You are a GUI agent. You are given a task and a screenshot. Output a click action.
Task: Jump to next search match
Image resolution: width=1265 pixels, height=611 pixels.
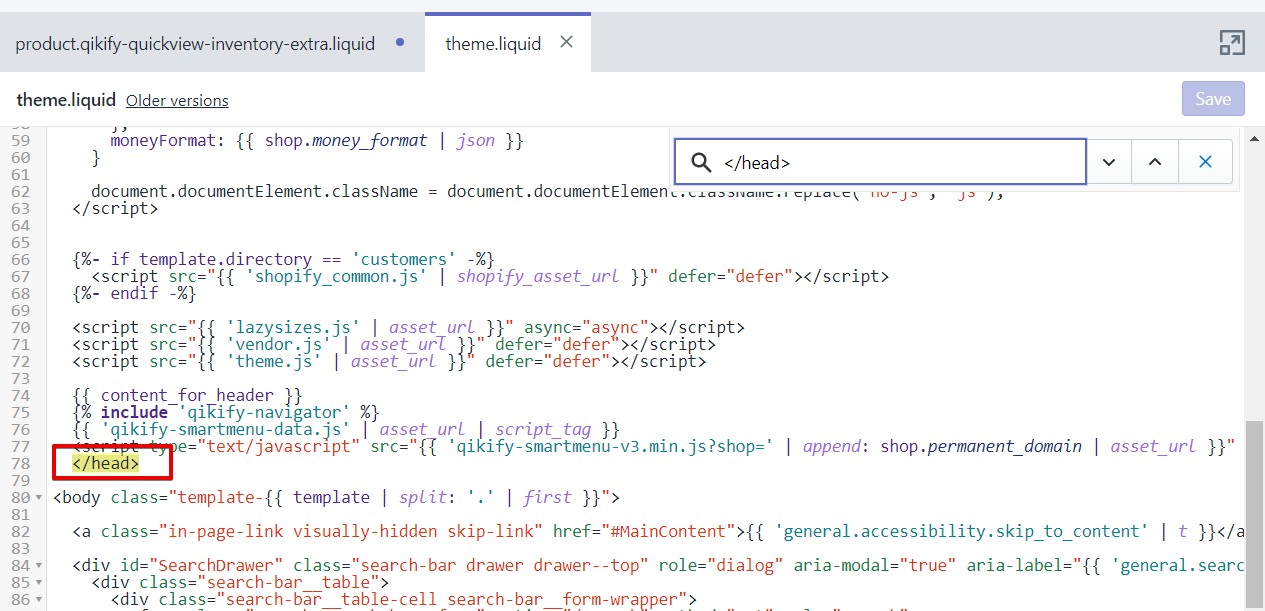click(x=1109, y=162)
